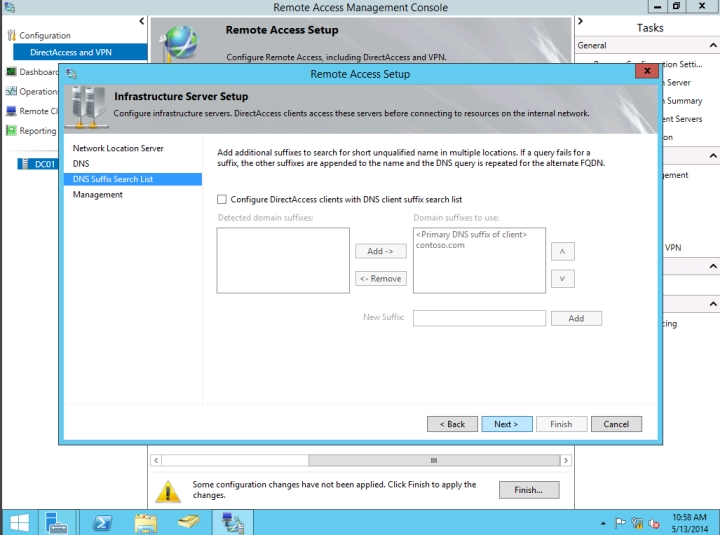Open Server Manager from taskbar

(x=57, y=523)
